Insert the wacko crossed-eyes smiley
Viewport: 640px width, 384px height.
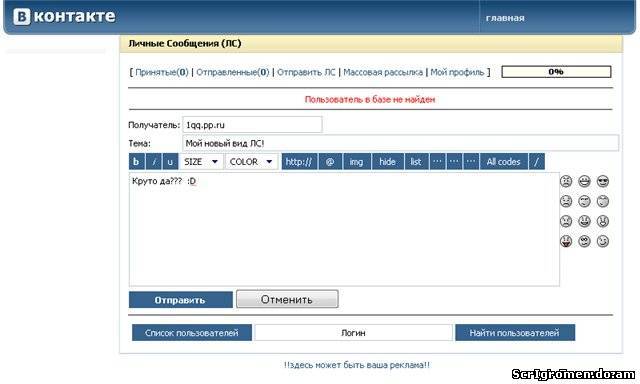584,241
